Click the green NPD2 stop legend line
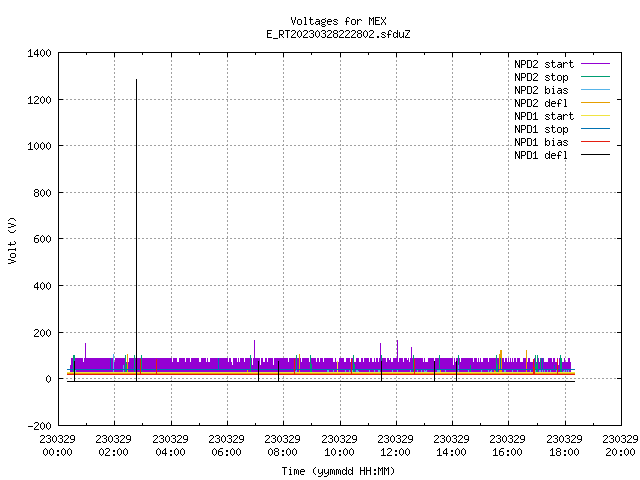This screenshot has height=480, width=640. pyautogui.click(x=595, y=76)
